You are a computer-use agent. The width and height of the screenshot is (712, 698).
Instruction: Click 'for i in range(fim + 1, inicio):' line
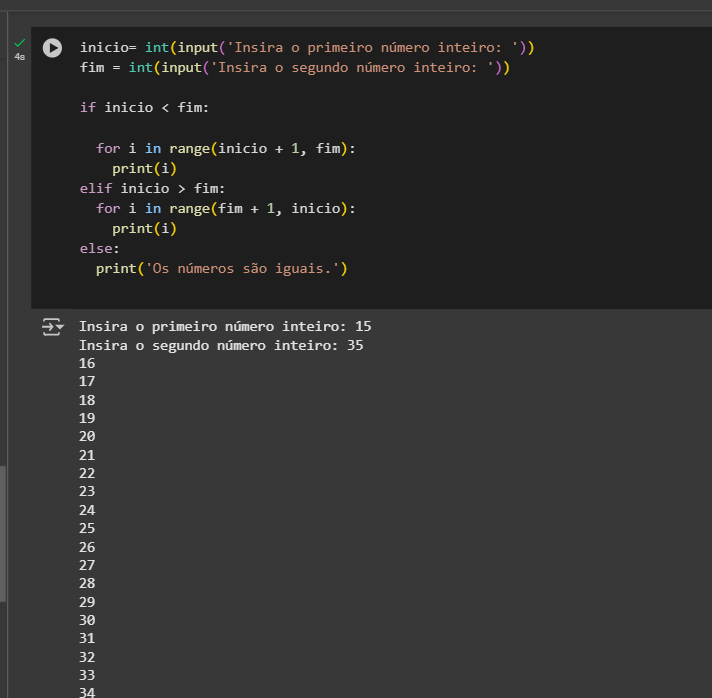(225, 208)
